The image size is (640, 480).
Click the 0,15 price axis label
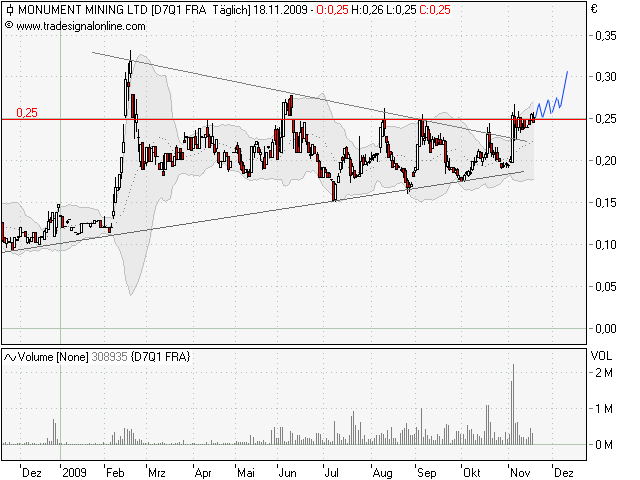(x=606, y=203)
